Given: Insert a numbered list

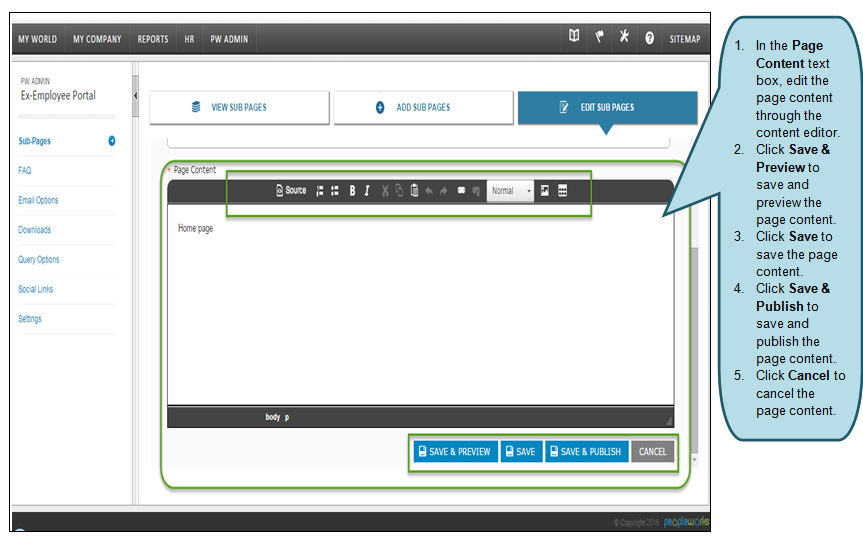Looking at the screenshot, I should pos(319,191).
